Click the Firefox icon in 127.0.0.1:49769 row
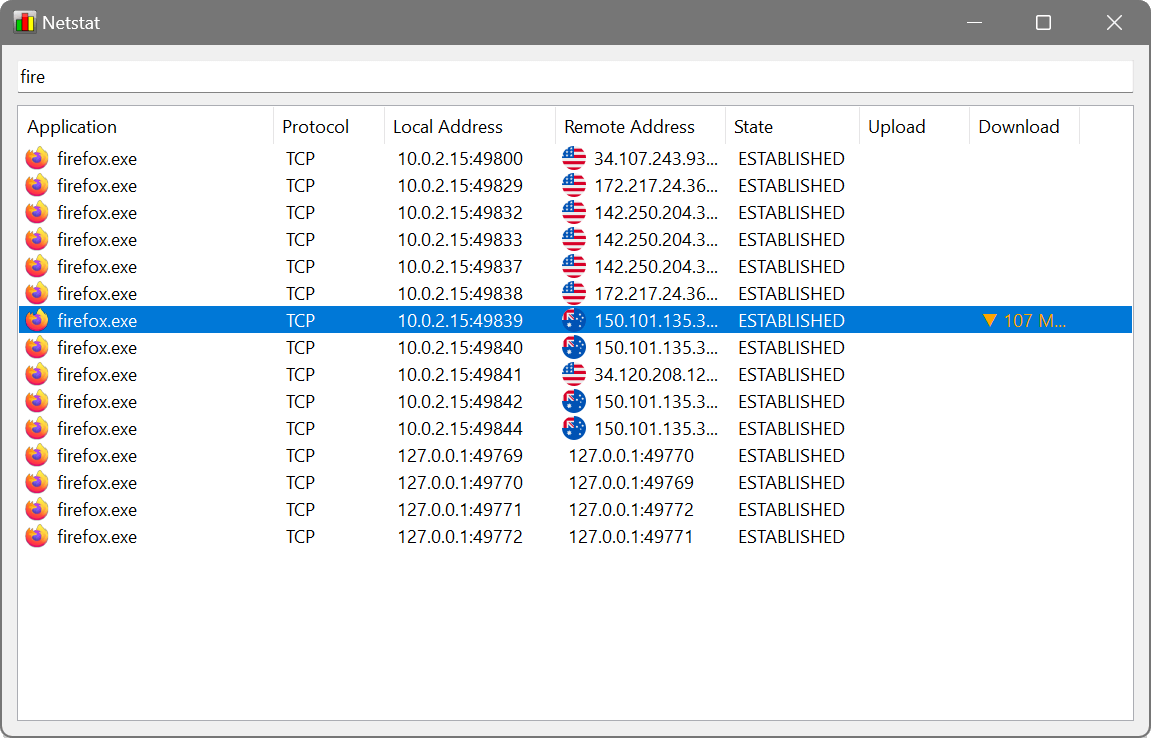 37,455
